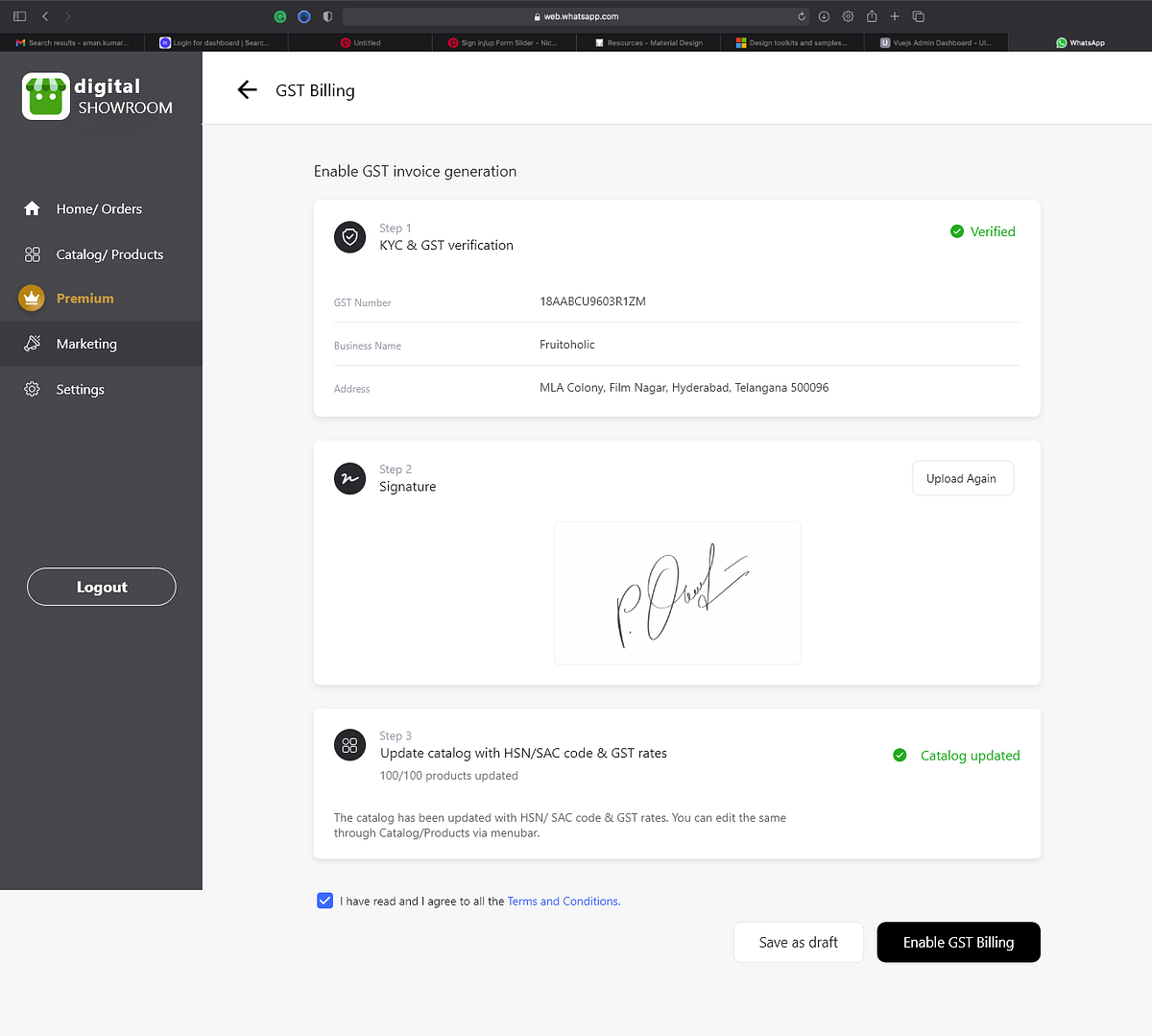The height and width of the screenshot is (1036, 1152).
Task: Open Premium via the crown icon
Action: click(x=32, y=298)
